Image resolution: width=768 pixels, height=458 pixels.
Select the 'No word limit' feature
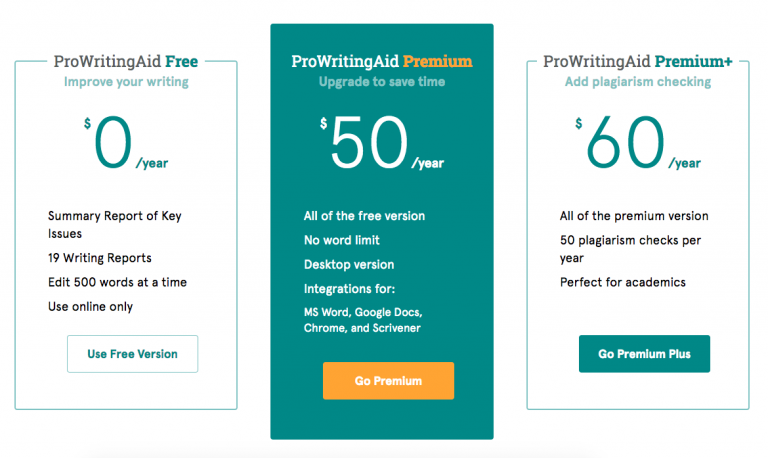(342, 240)
